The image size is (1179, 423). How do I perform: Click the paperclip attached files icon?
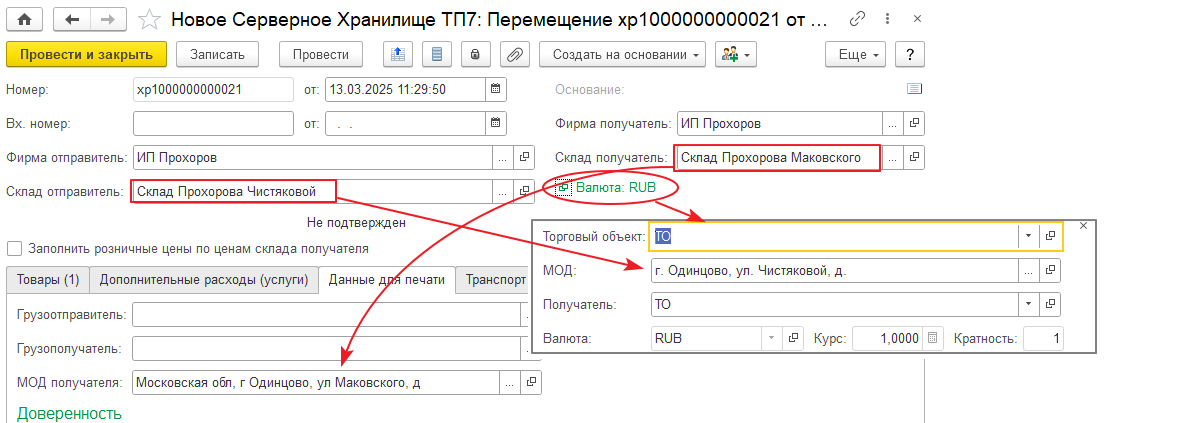coord(513,54)
